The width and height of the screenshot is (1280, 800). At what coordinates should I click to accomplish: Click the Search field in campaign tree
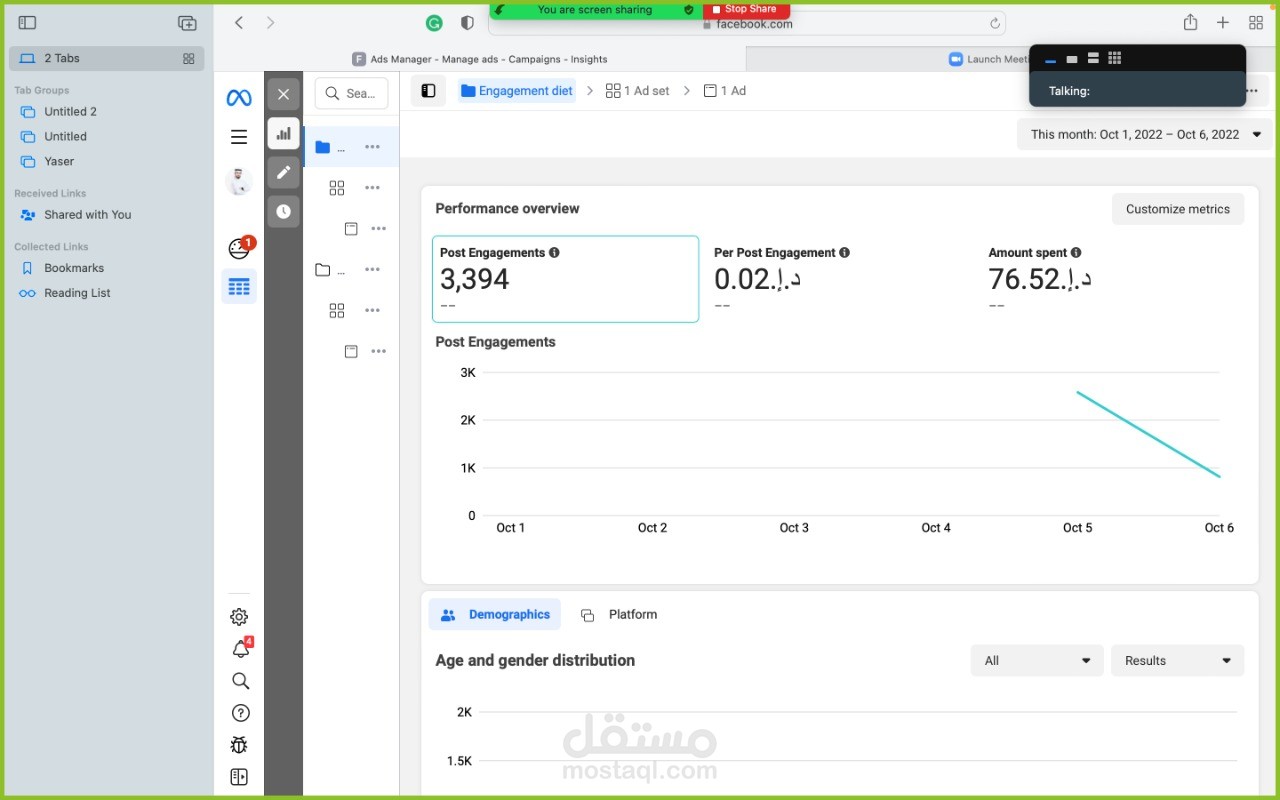[352, 93]
